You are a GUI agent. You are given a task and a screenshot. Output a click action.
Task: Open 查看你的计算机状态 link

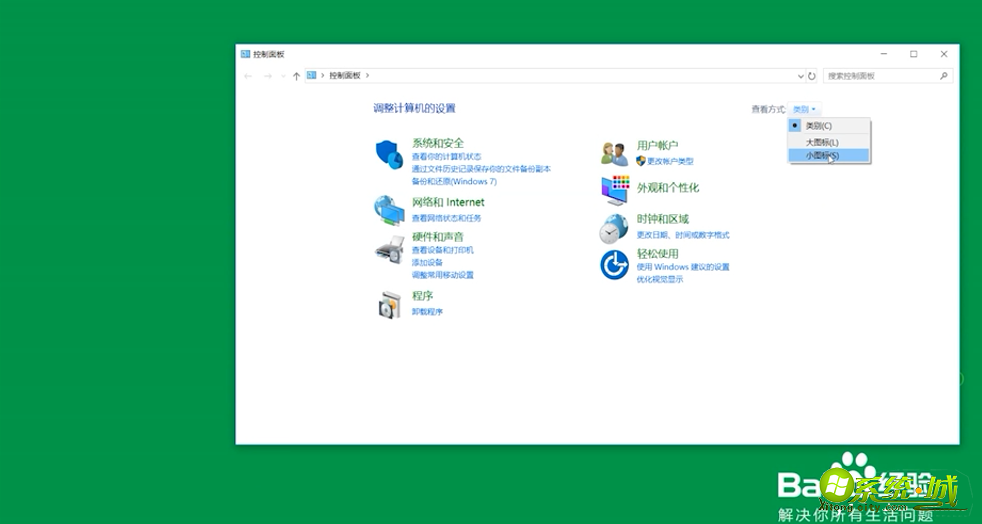(x=447, y=157)
